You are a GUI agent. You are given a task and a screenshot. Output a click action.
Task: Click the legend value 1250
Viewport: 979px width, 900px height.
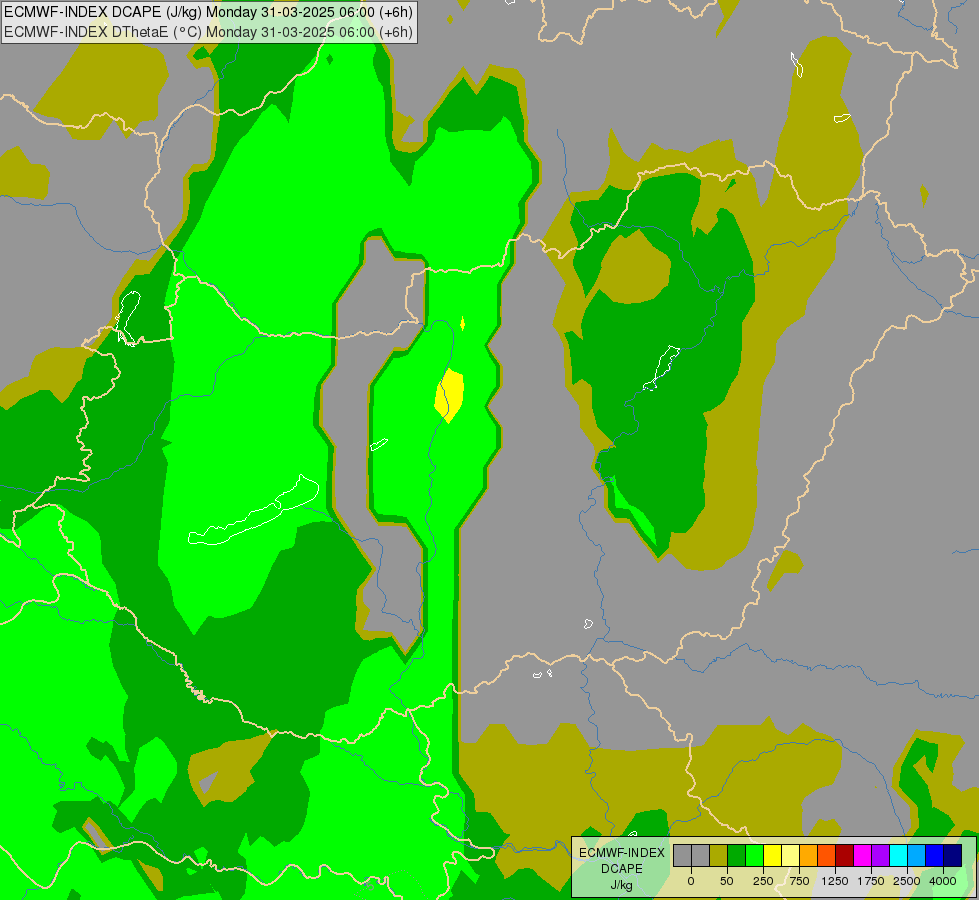click(834, 881)
